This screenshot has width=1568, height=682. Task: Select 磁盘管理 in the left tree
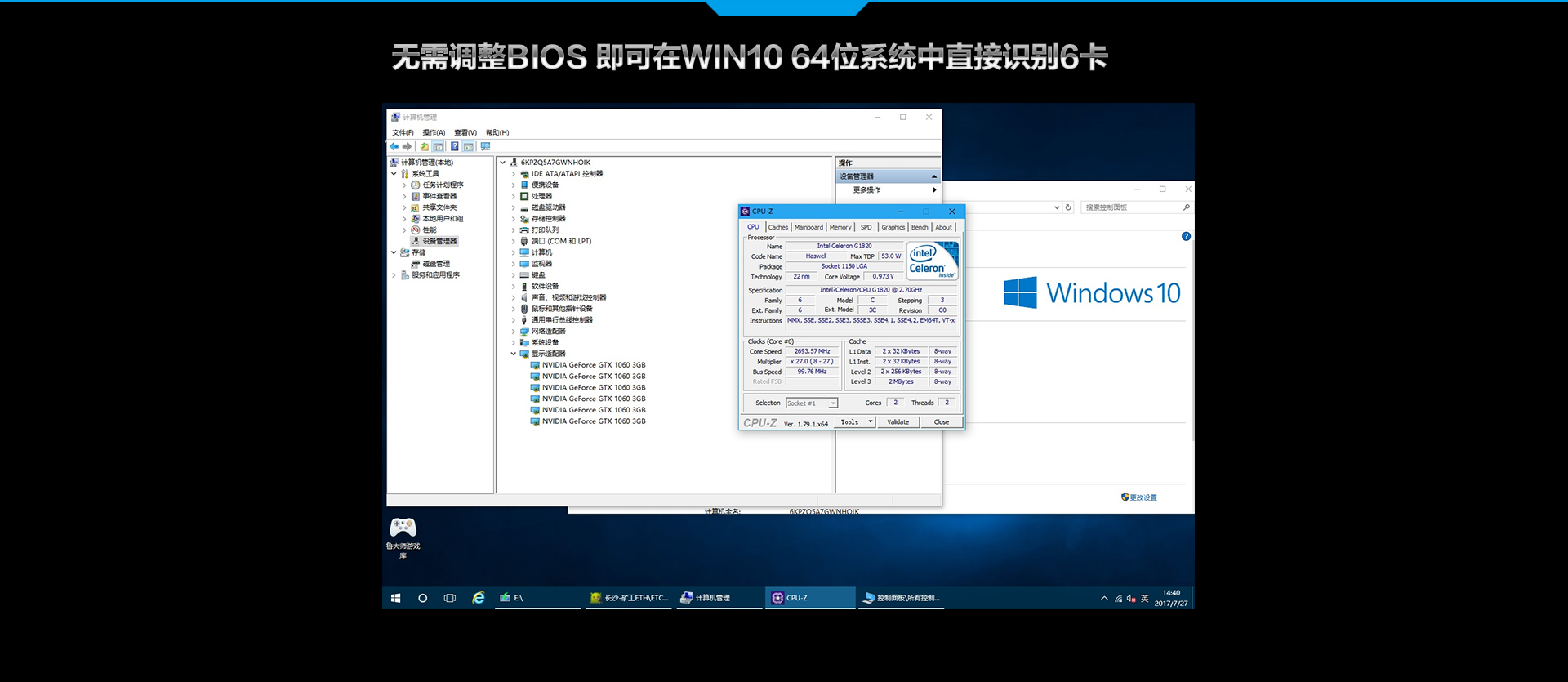click(x=436, y=264)
